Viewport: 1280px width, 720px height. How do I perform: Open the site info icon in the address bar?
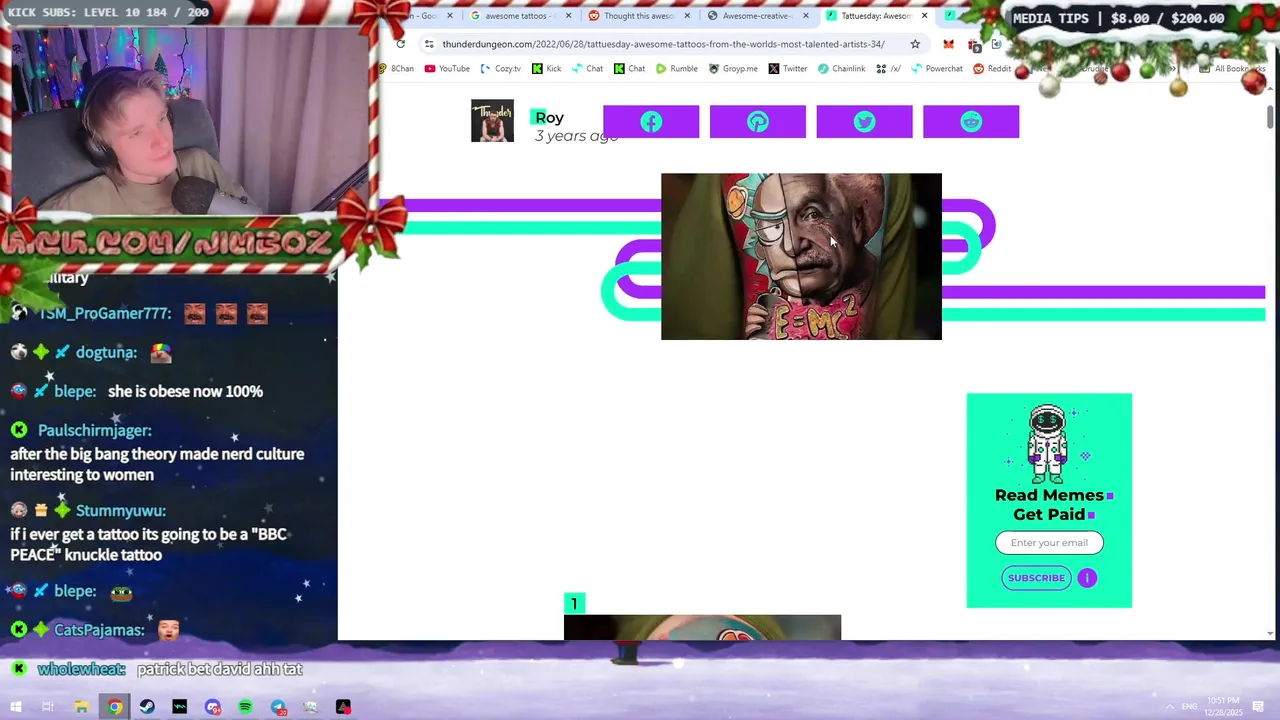429,44
